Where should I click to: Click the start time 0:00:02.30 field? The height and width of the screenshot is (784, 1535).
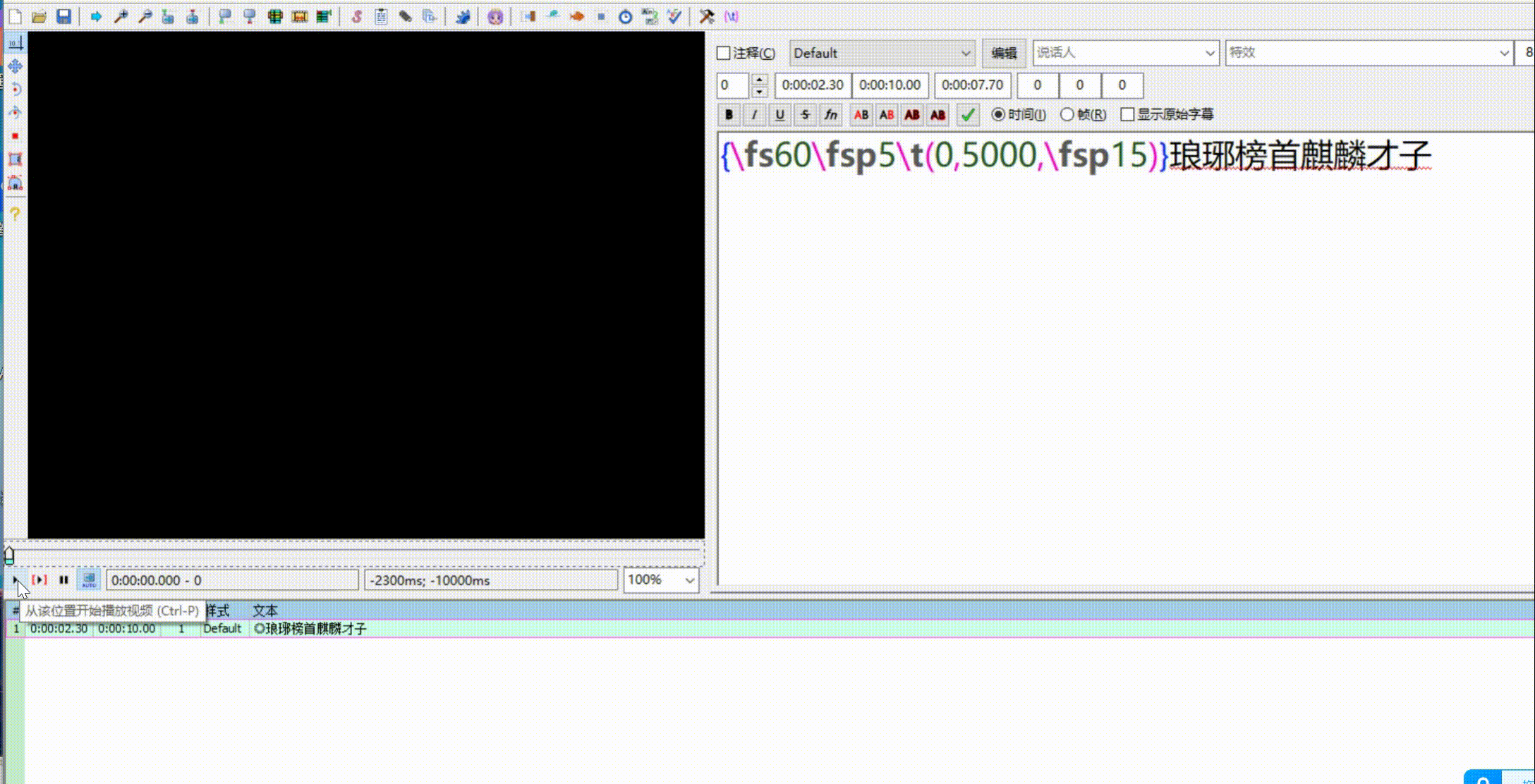click(x=813, y=85)
